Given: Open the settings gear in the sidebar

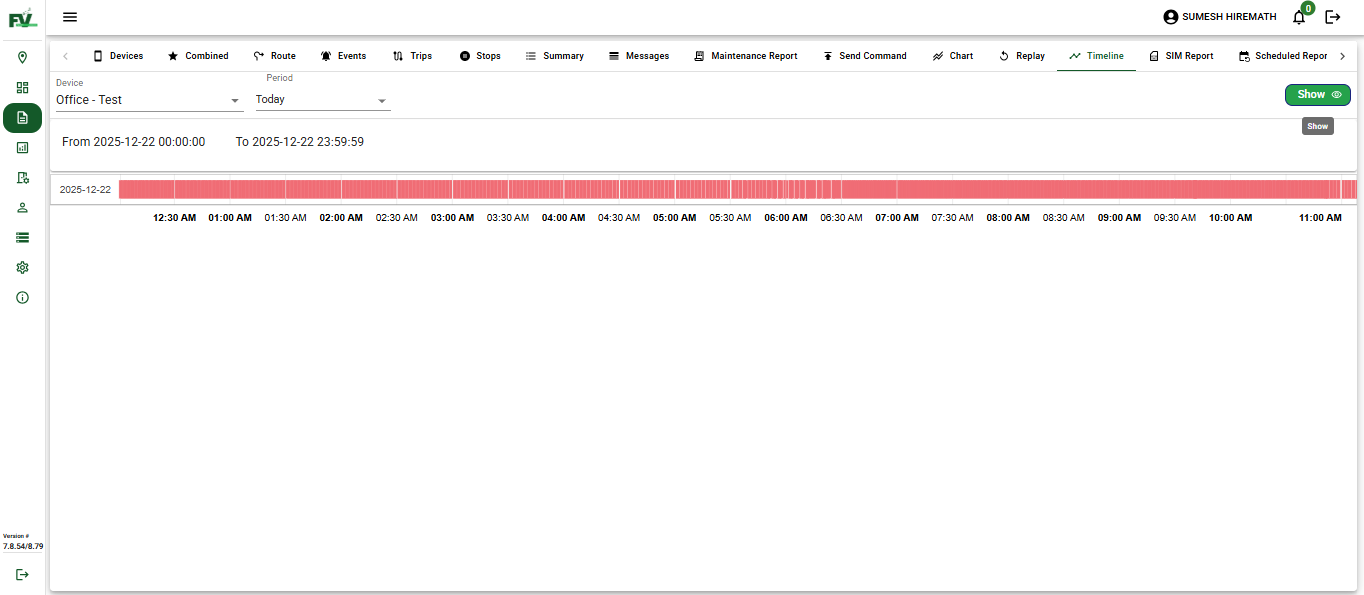Looking at the screenshot, I should pyautogui.click(x=22, y=267).
